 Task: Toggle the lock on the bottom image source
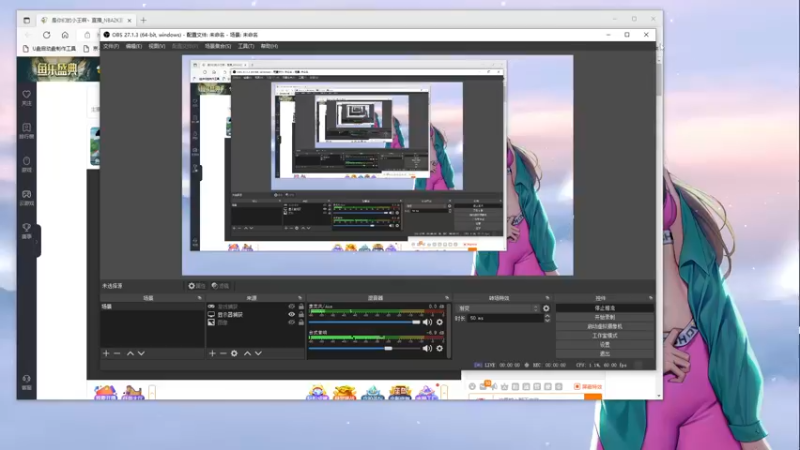pos(301,322)
